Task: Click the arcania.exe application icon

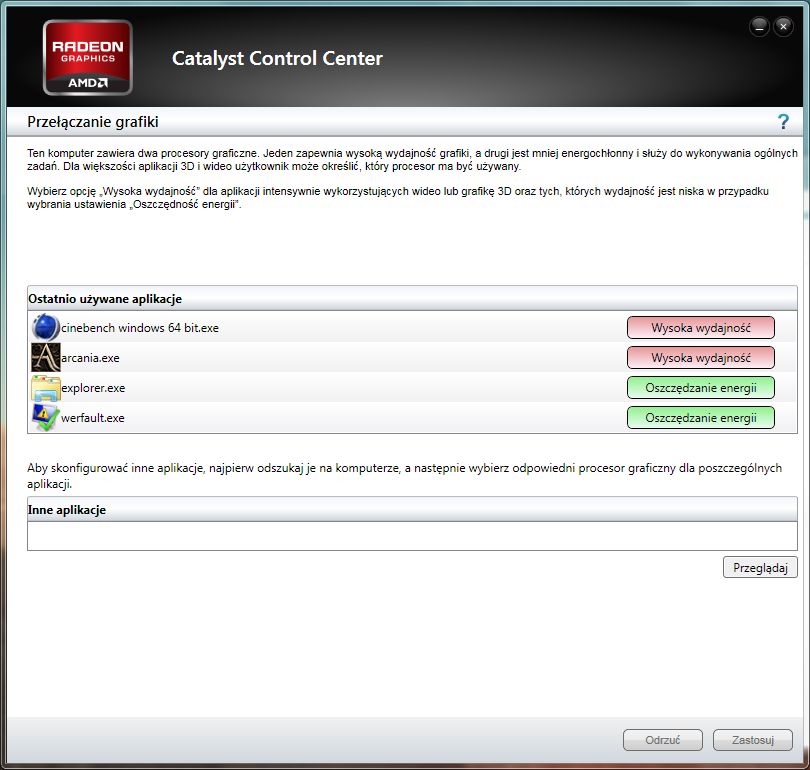Action: pos(45,357)
